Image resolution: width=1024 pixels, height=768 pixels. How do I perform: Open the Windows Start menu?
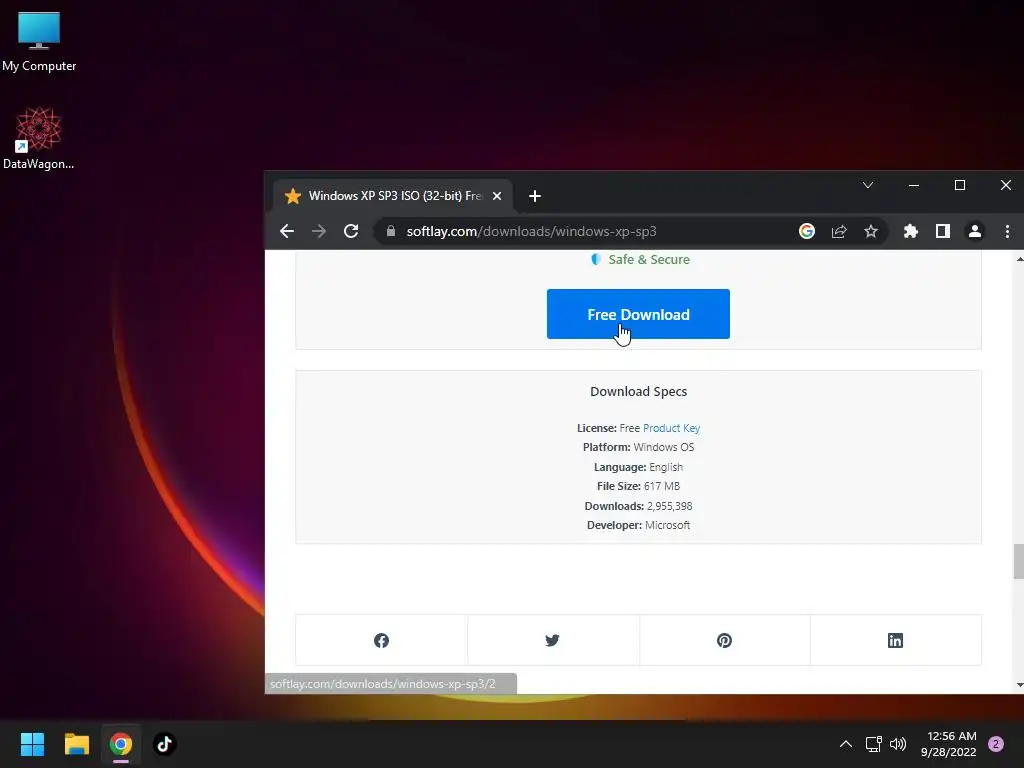coord(32,744)
